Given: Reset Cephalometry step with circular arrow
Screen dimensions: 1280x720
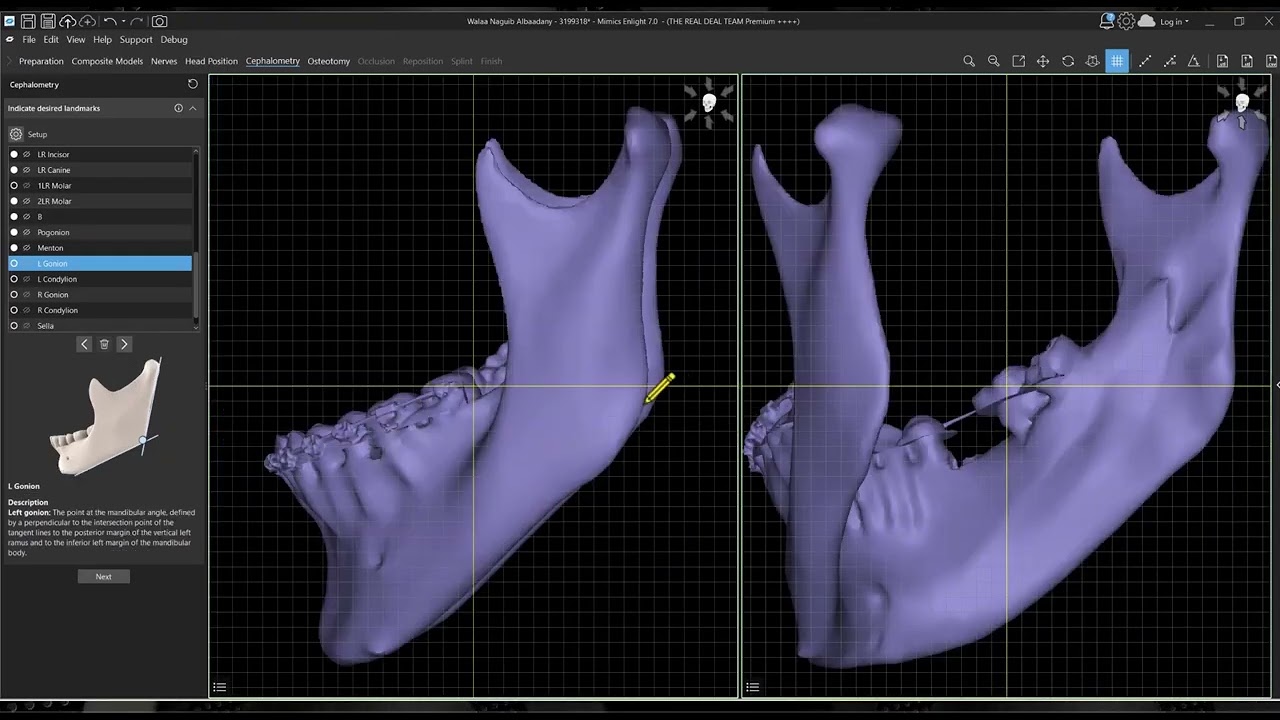Looking at the screenshot, I should 193,85.
